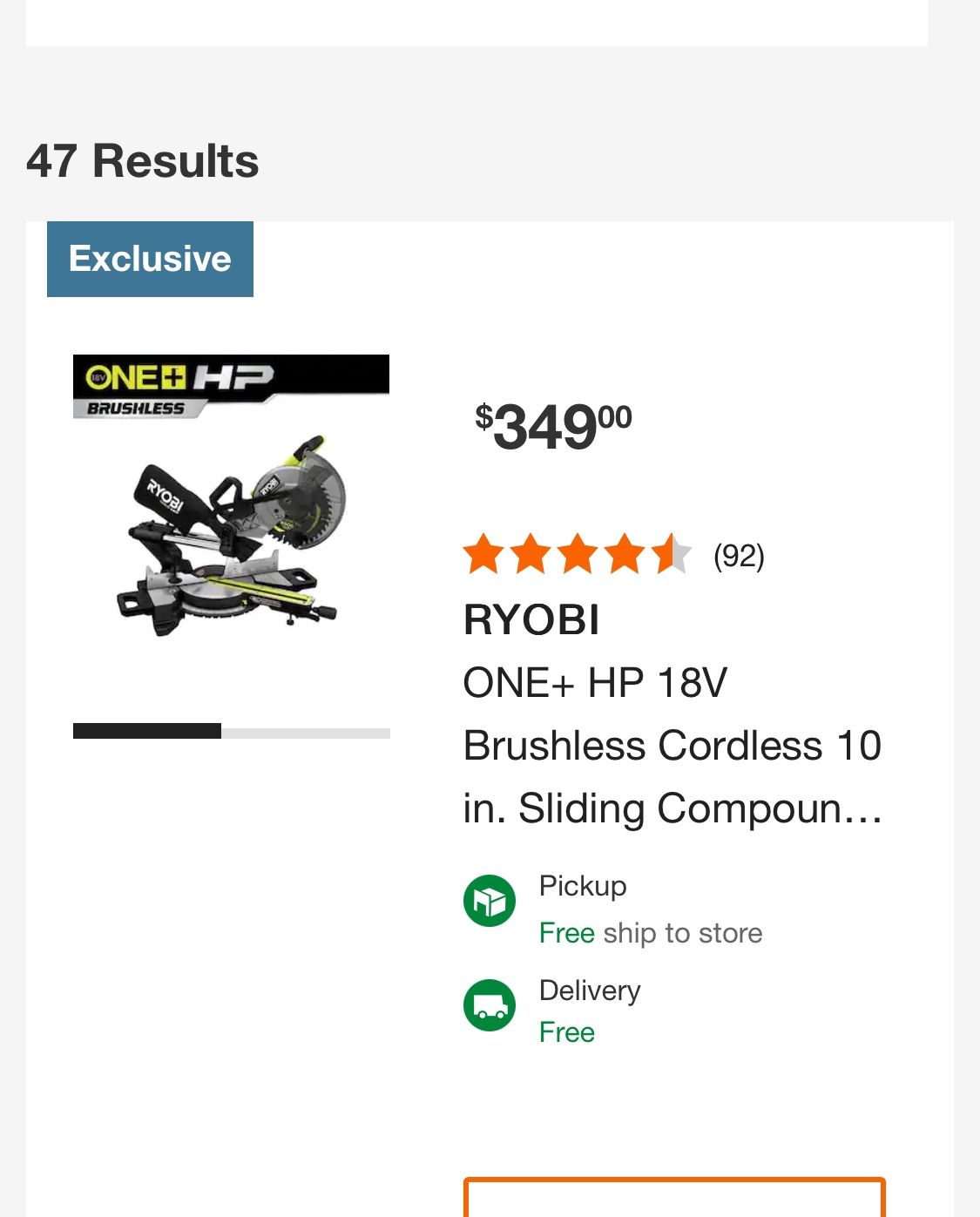Open the (92) reviews list
Image resolution: width=980 pixels, height=1217 pixels.
(738, 555)
